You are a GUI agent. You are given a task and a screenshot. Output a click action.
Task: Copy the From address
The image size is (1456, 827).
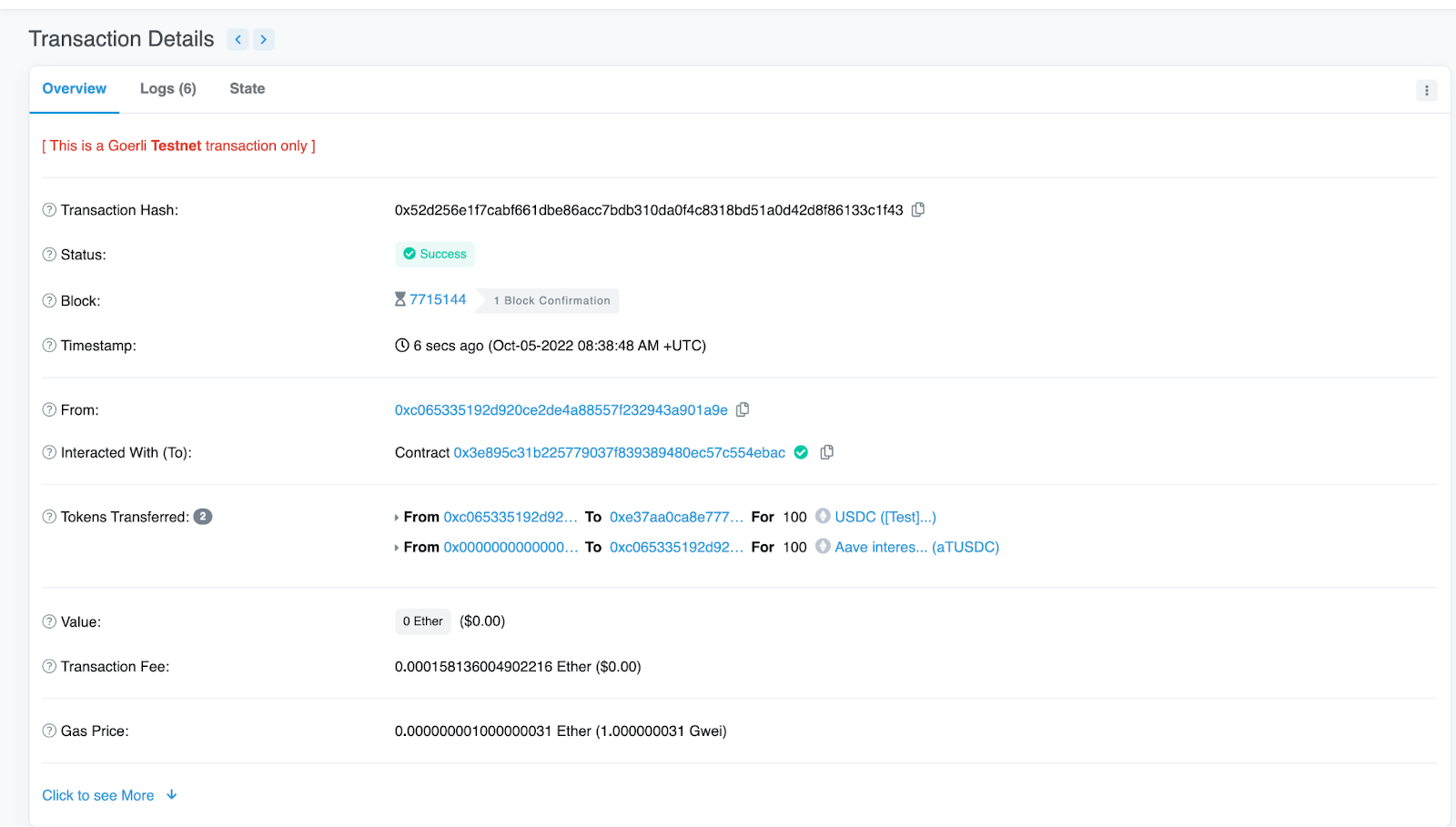743,410
